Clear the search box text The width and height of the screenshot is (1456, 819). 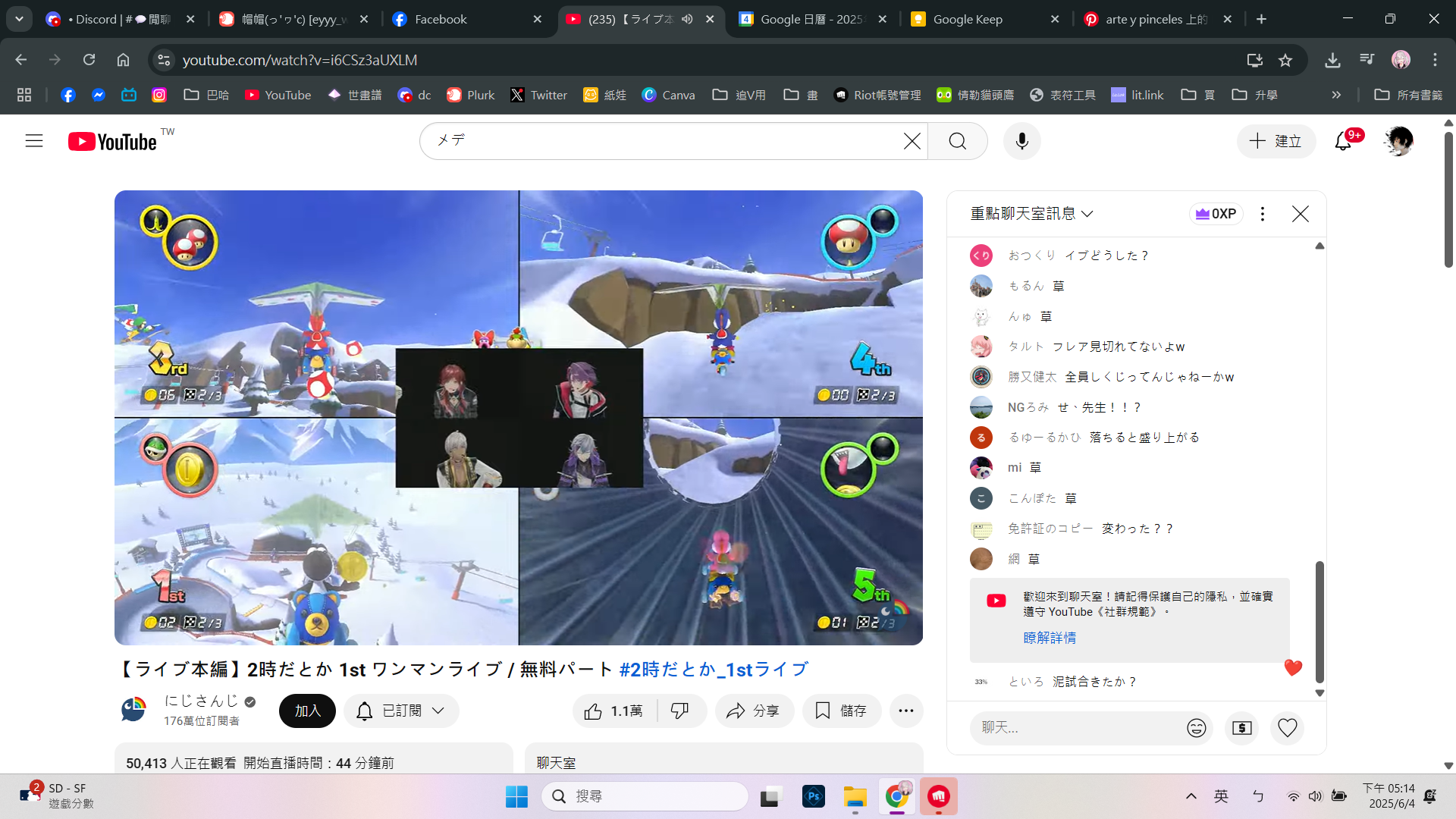click(x=912, y=141)
